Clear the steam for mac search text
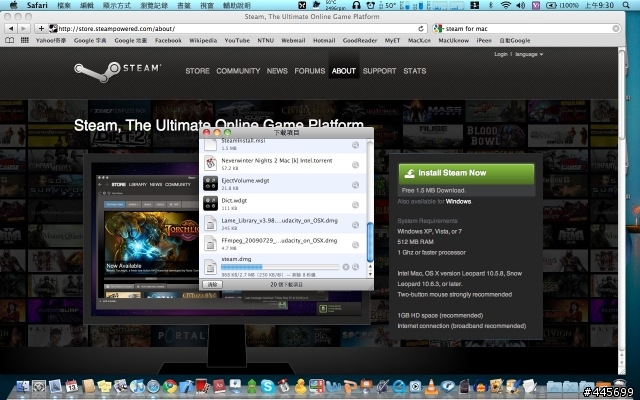The height and width of the screenshot is (400, 640). (616, 29)
